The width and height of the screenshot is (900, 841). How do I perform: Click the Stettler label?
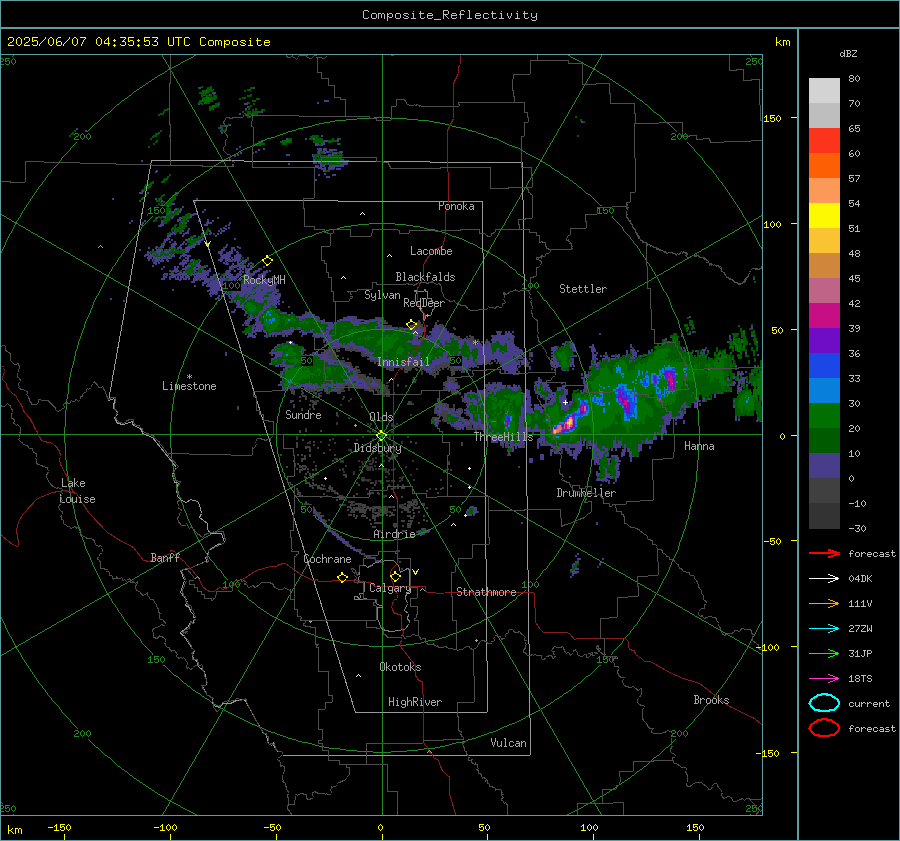click(583, 289)
